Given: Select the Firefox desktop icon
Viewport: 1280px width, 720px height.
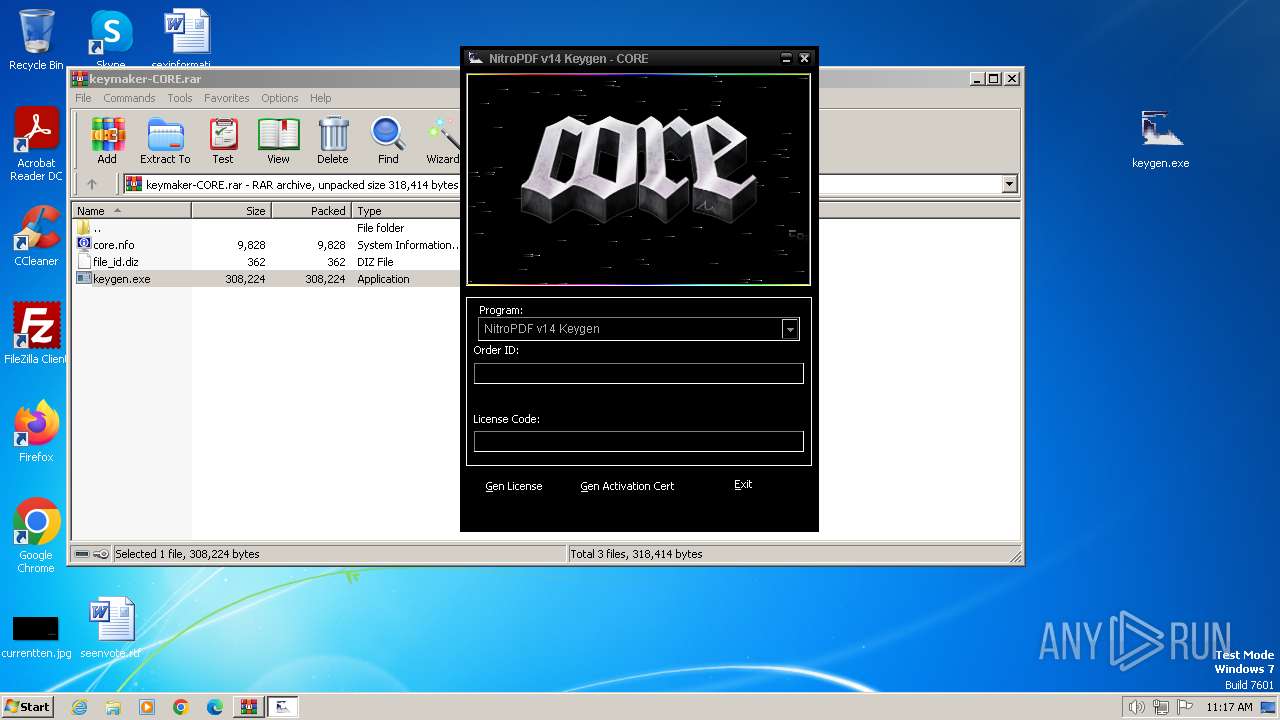Looking at the screenshot, I should pos(36,431).
